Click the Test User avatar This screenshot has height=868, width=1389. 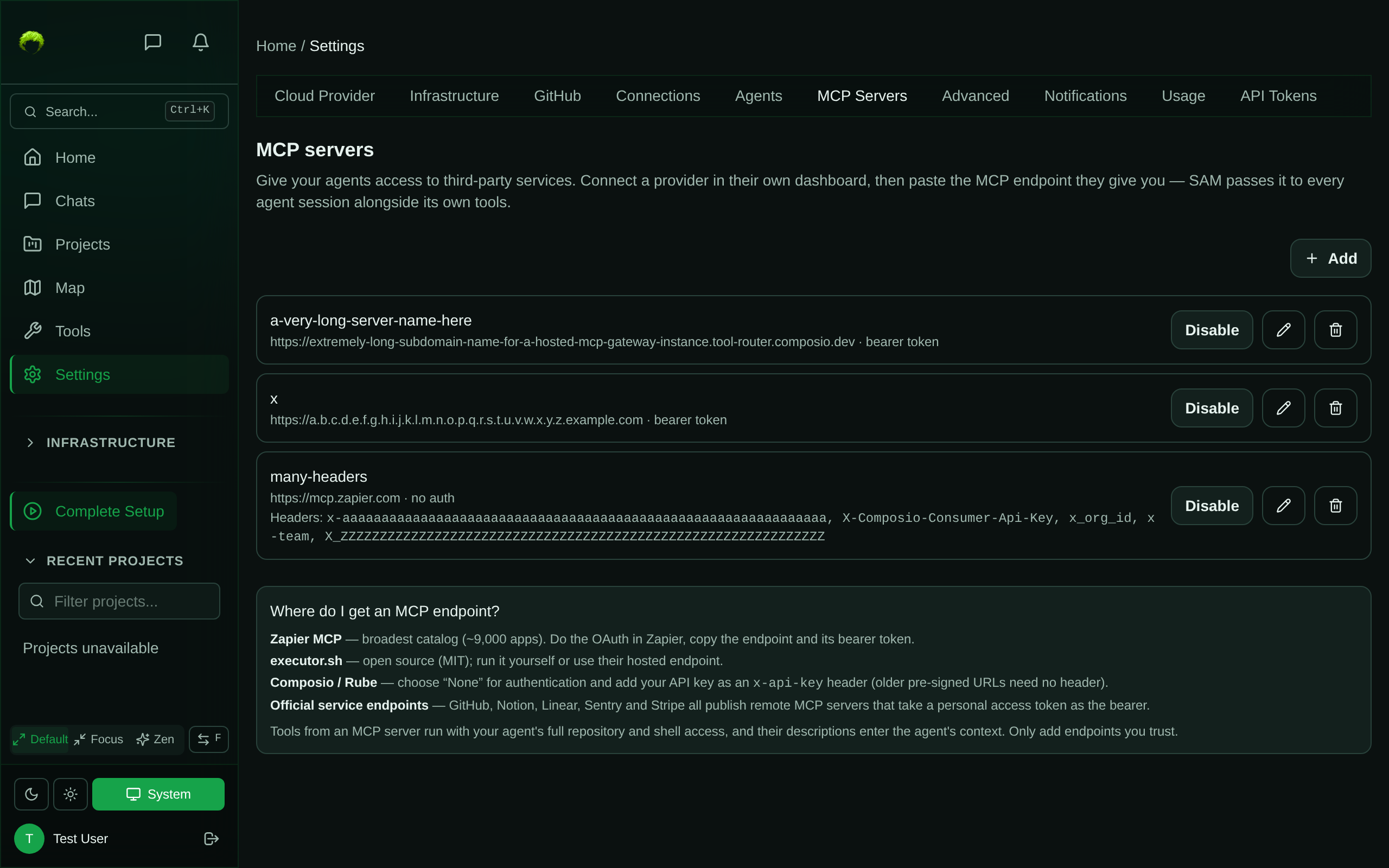pyautogui.click(x=29, y=839)
